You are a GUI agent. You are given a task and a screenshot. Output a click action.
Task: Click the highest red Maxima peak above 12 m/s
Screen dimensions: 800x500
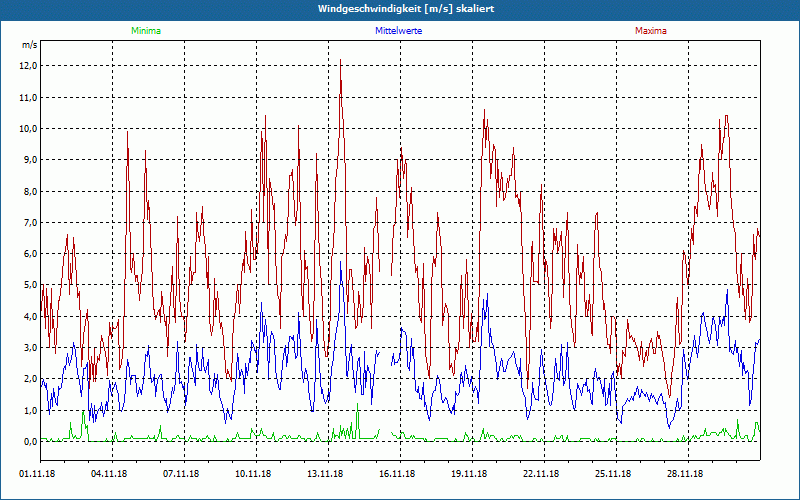pyautogui.click(x=340, y=60)
